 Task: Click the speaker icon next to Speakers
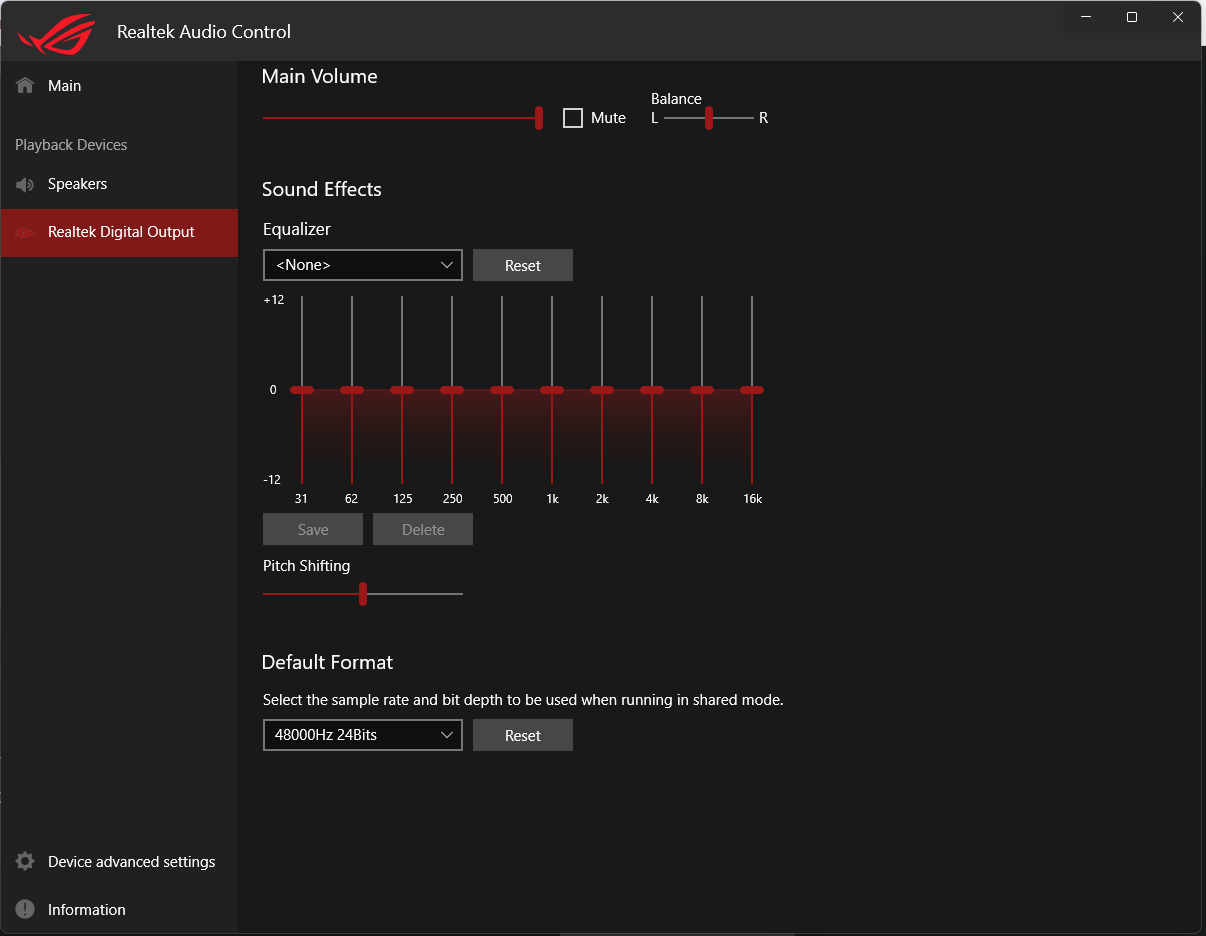(x=25, y=184)
